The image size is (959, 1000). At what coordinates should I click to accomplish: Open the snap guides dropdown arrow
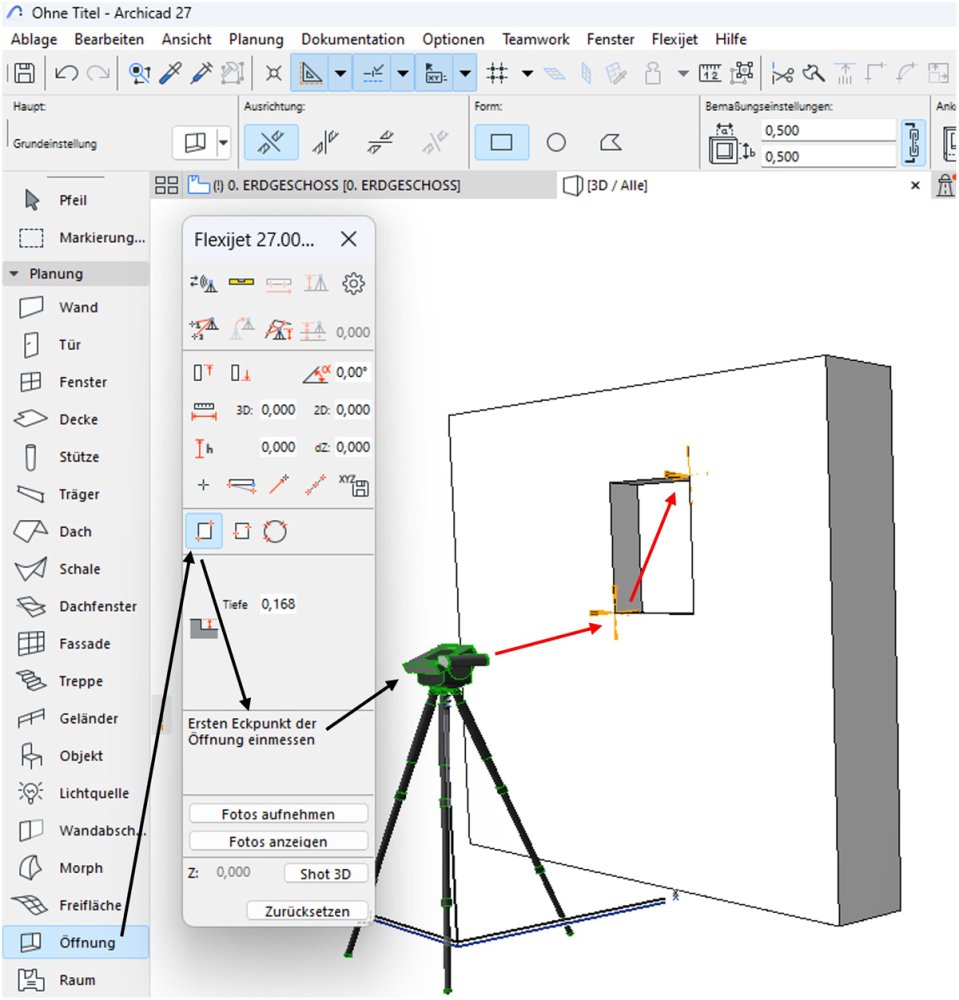(403, 73)
